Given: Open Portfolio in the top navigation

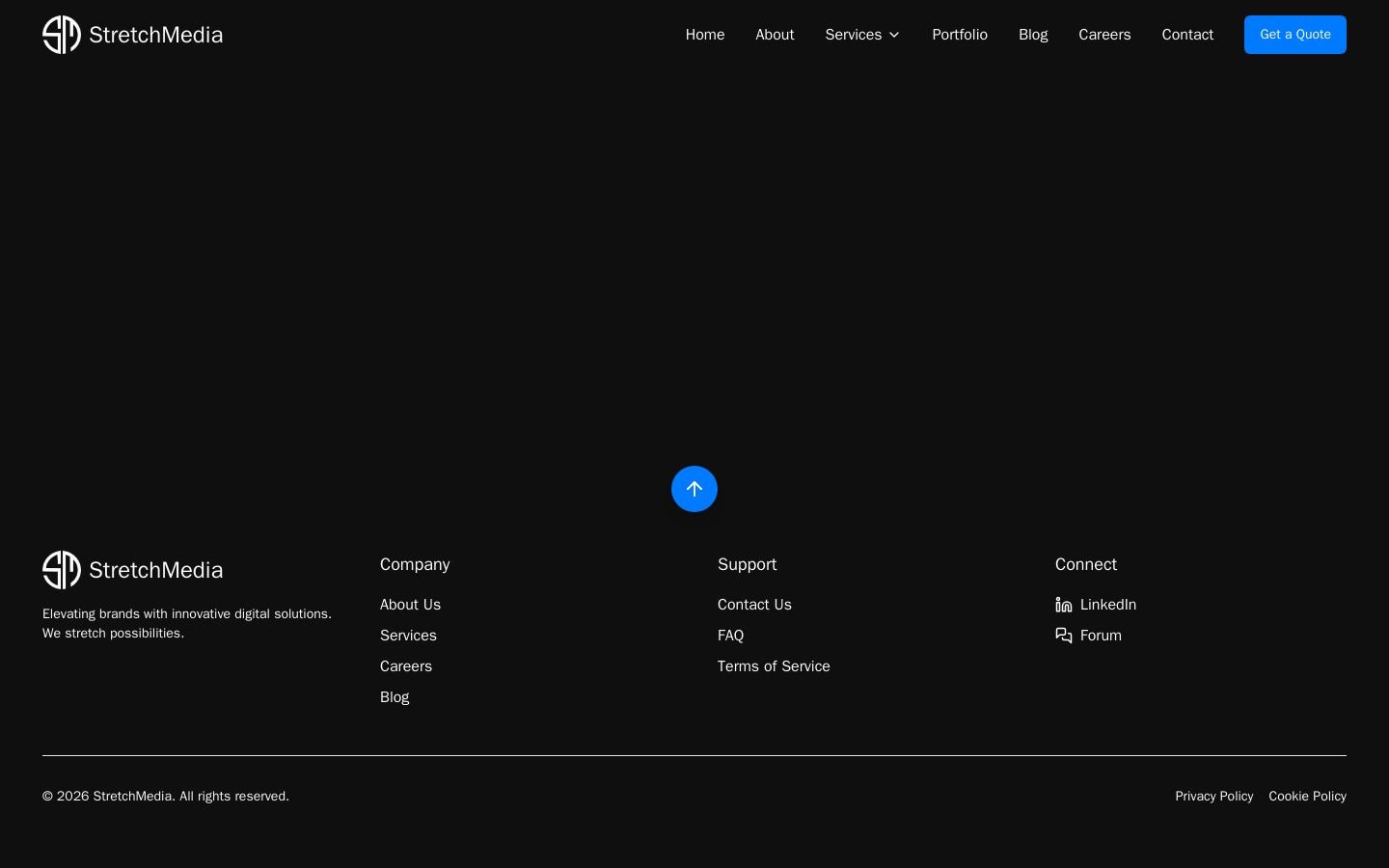Looking at the screenshot, I should pyautogui.click(x=960, y=35).
